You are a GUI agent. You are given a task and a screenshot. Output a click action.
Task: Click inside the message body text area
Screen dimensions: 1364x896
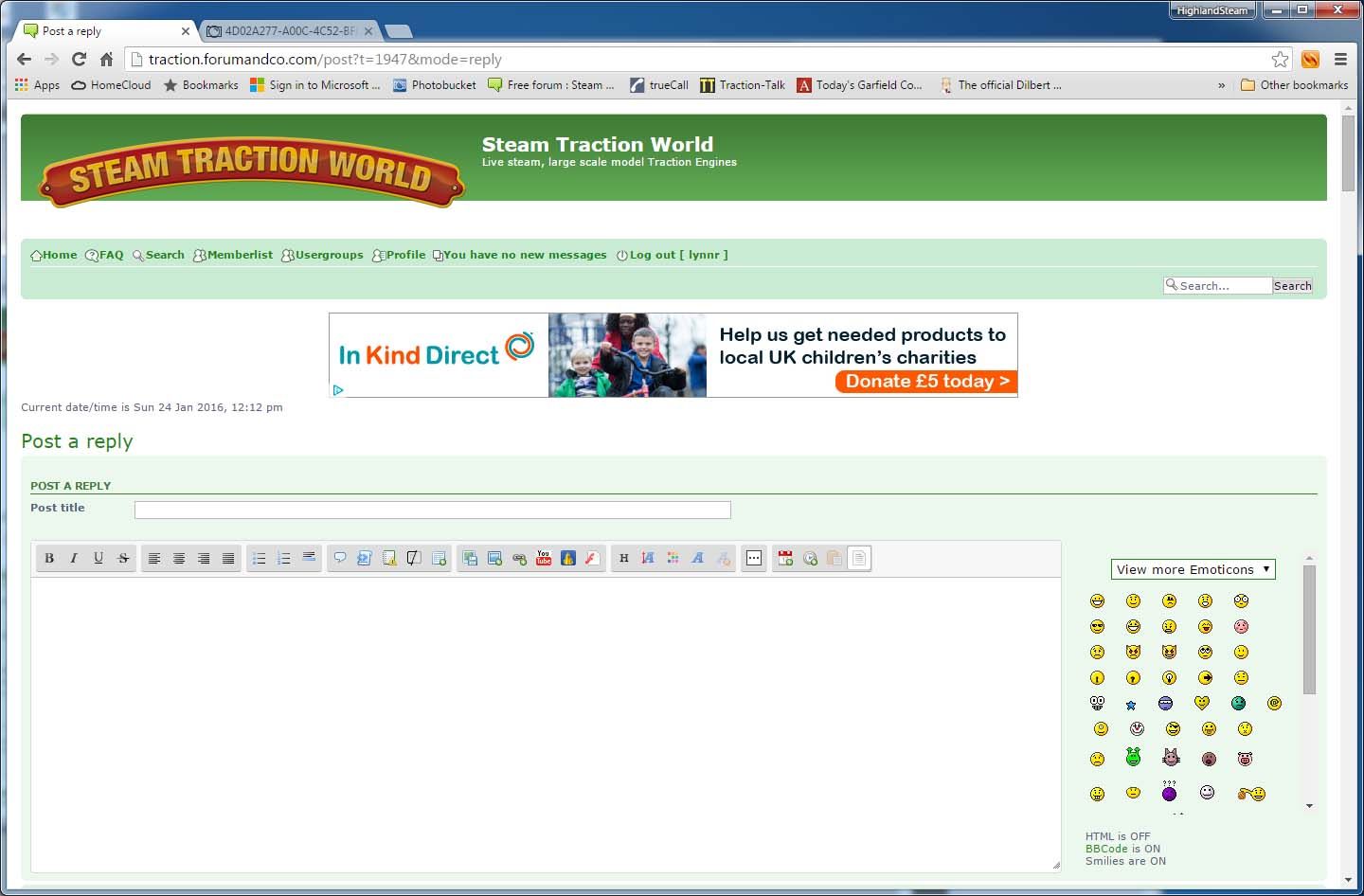click(546, 725)
